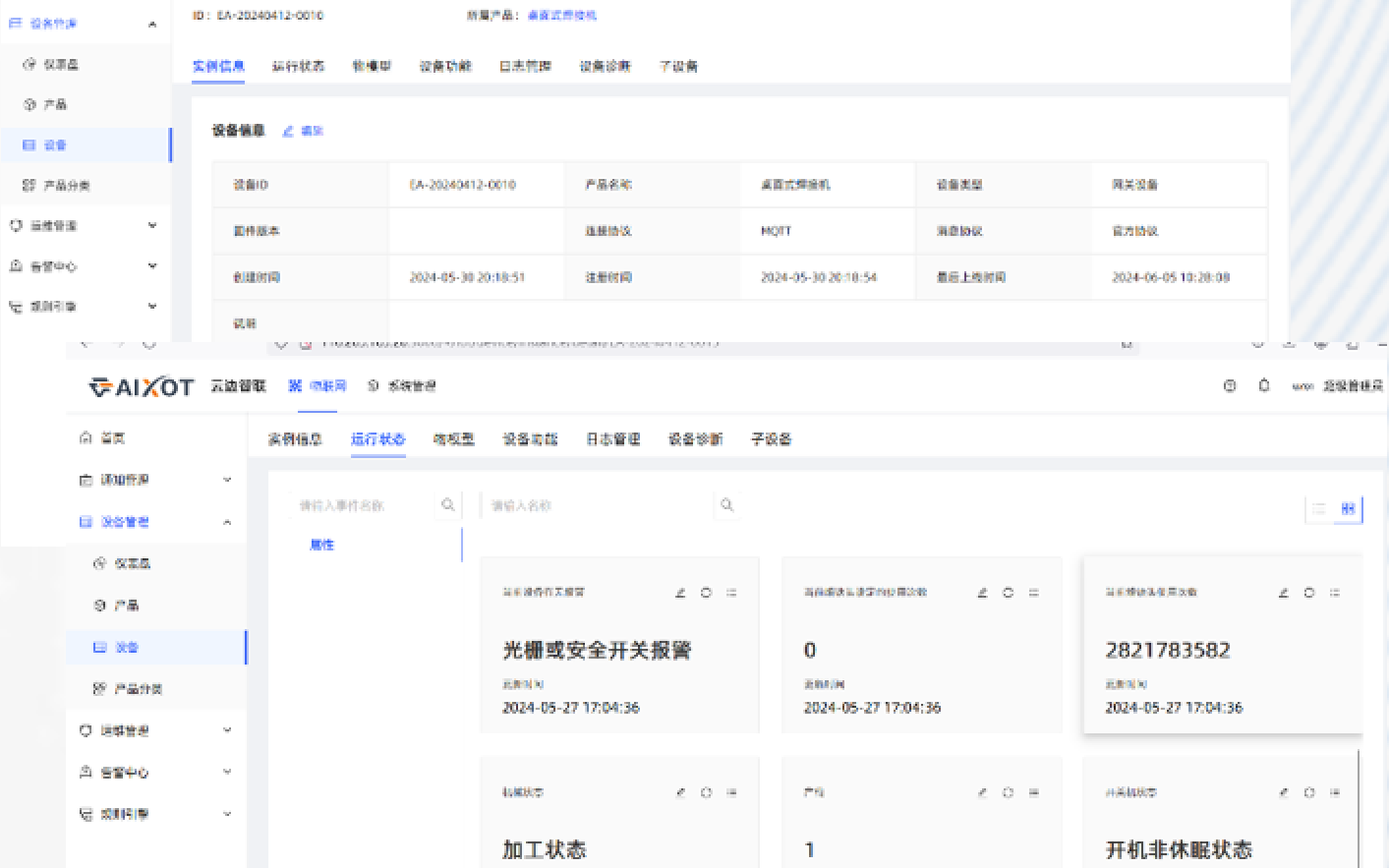Switch to 运行状态 tab in upper window

click(298, 66)
